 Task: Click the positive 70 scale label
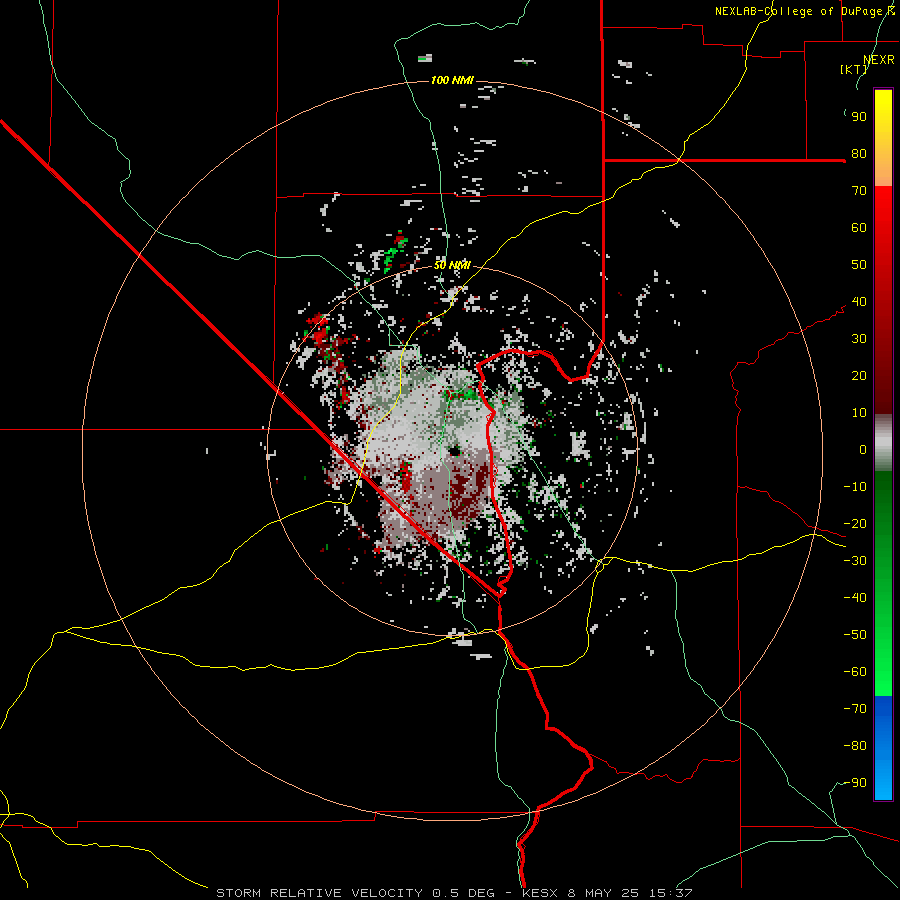click(x=859, y=191)
